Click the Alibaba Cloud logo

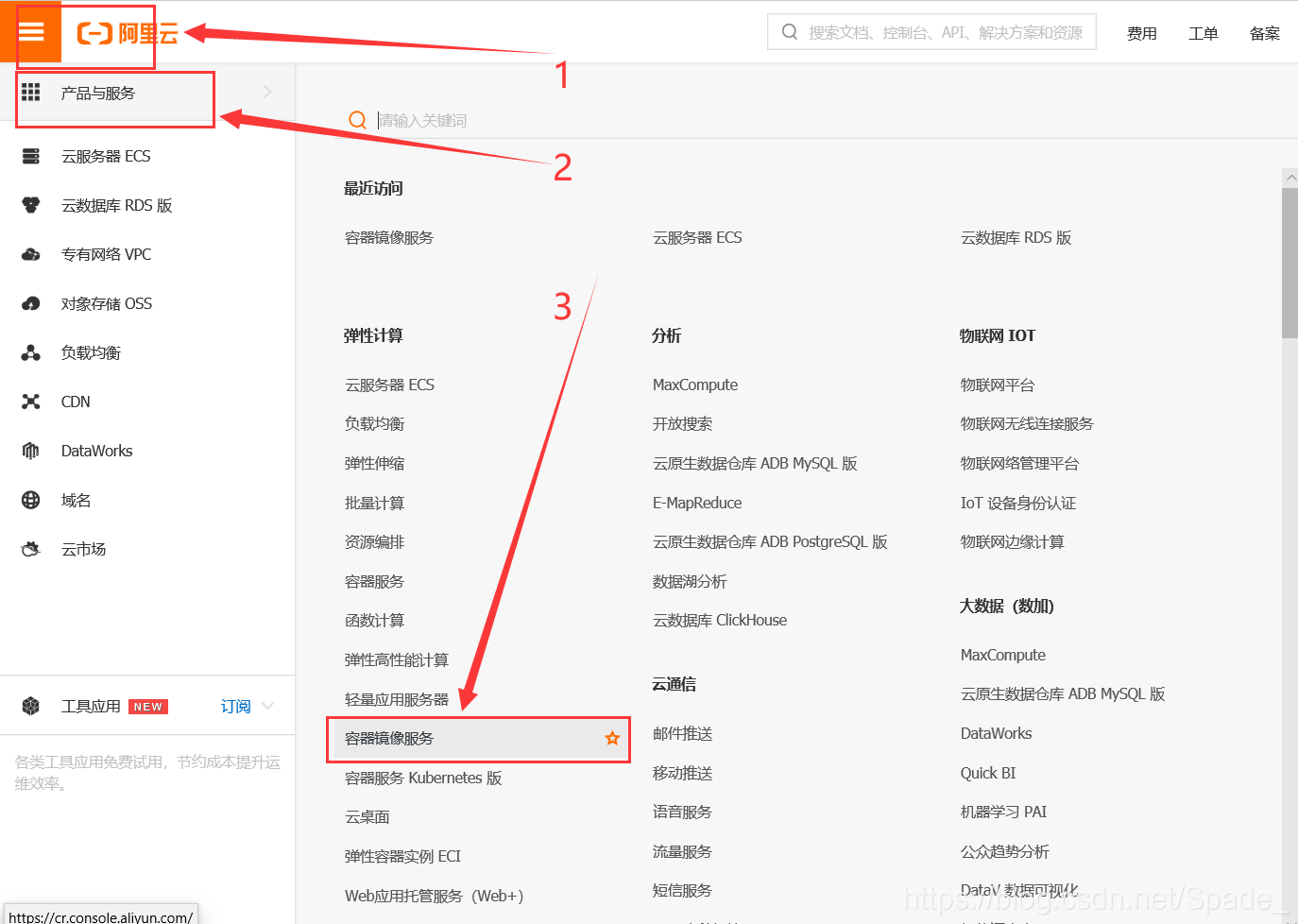click(111, 30)
